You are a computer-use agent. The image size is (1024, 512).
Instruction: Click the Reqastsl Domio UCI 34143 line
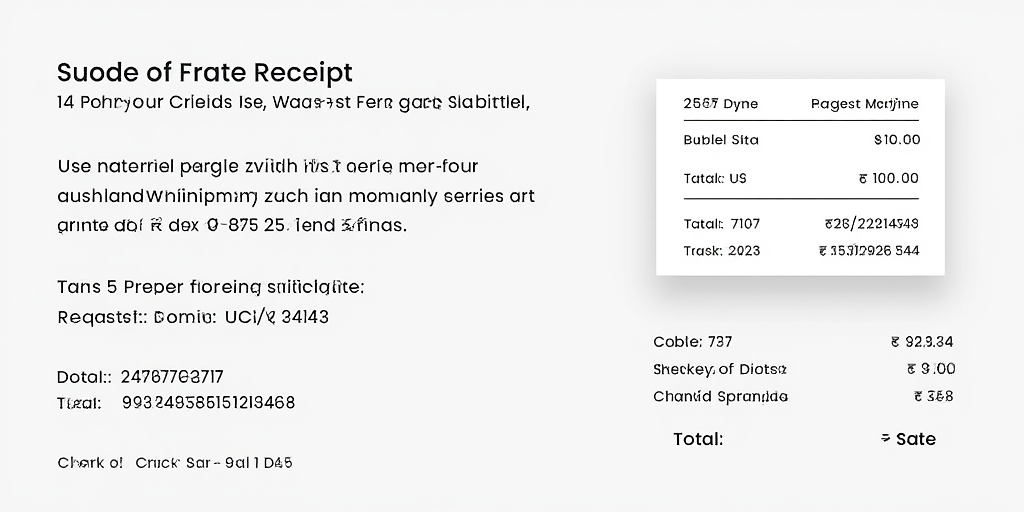click(193, 317)
